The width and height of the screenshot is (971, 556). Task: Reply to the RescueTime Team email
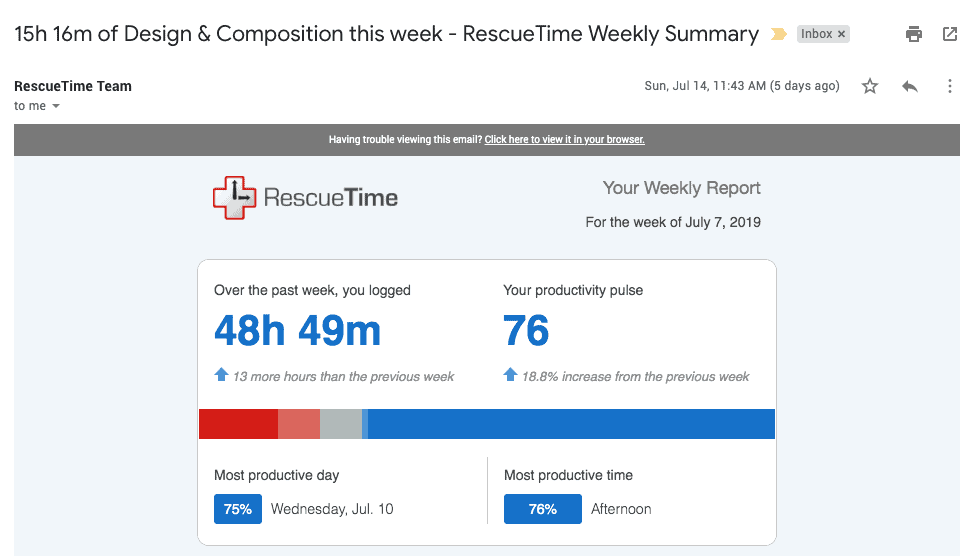point(909,86)
